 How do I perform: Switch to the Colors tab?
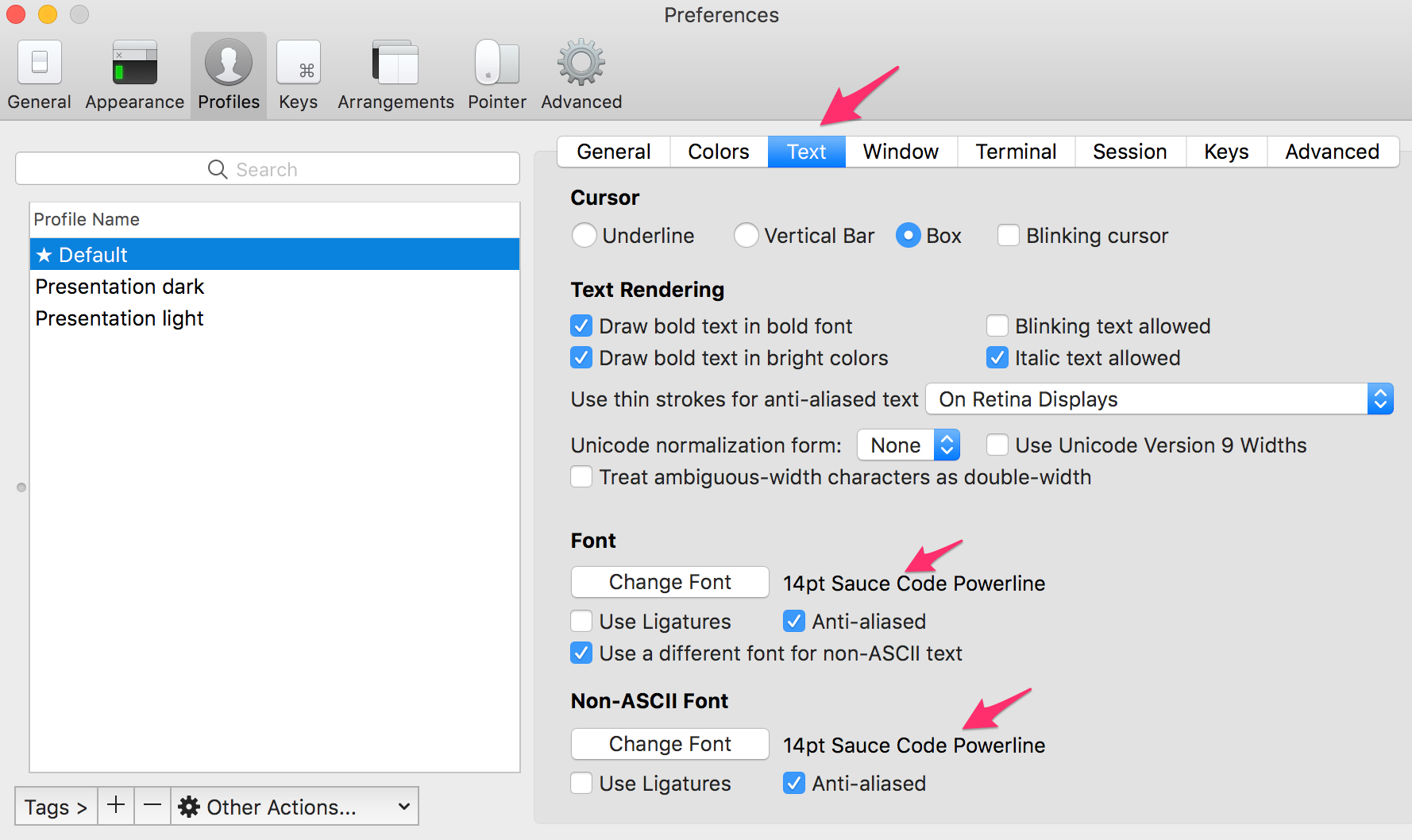[718, 152]
